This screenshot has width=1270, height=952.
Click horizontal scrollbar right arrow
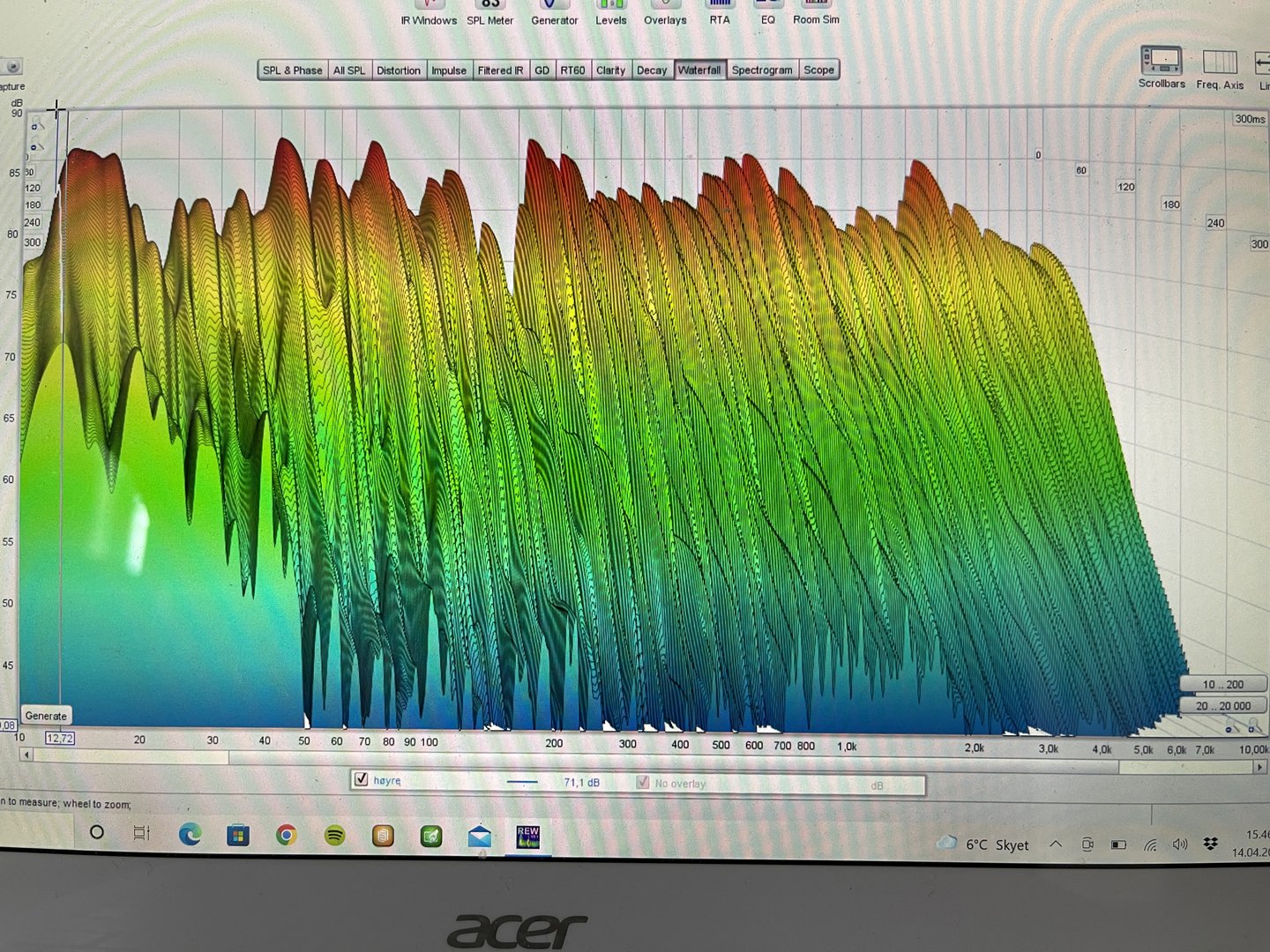(x=1259, y=768)
